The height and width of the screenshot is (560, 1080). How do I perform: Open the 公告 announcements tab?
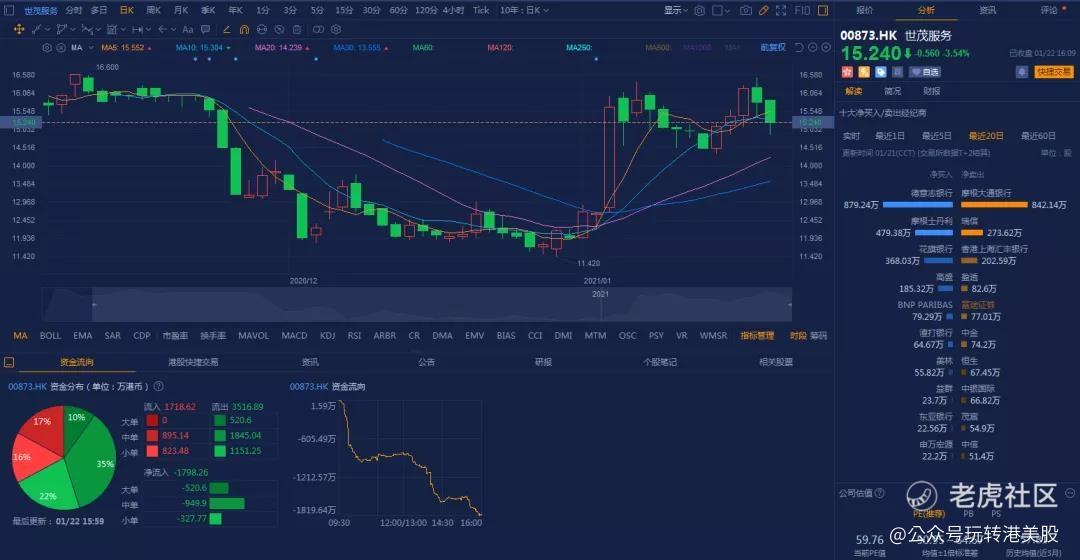(x=426, y=362)
